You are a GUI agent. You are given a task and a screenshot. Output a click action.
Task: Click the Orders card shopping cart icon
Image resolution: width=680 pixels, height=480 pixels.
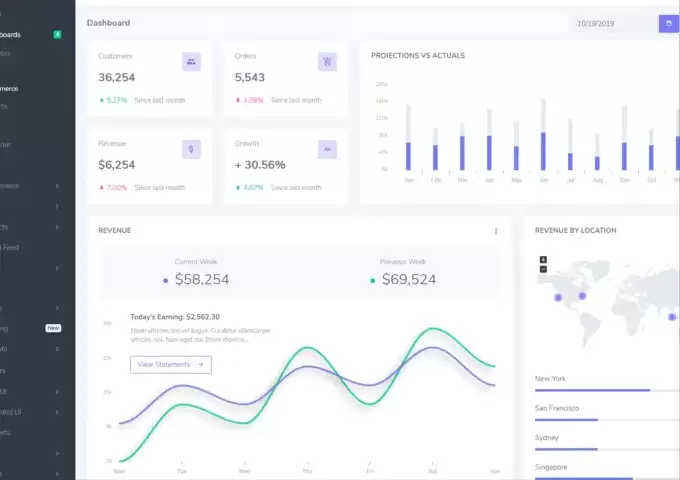point(327,62)
